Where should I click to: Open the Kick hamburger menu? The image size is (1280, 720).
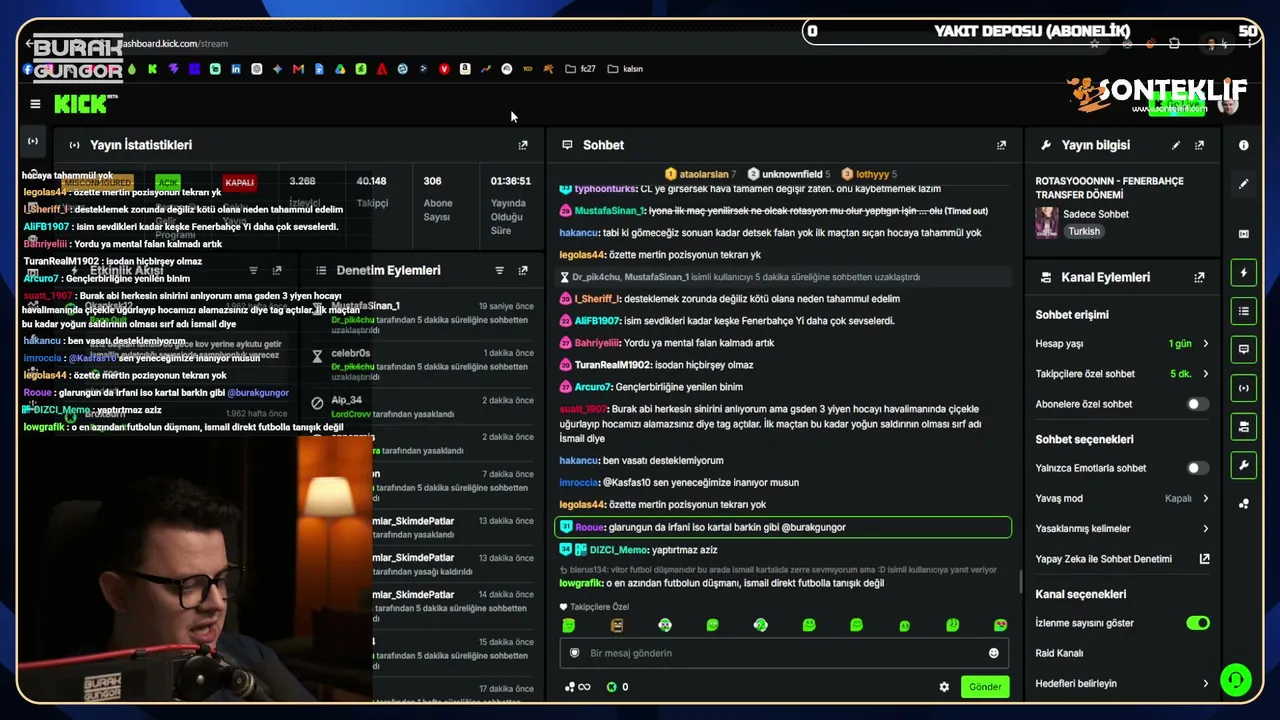pos(35,104)
